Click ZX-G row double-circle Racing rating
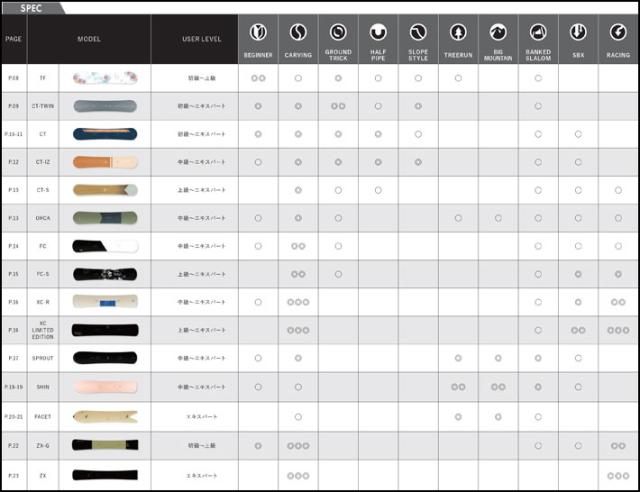This screenshot has width=640, height=492. point(618,446)
